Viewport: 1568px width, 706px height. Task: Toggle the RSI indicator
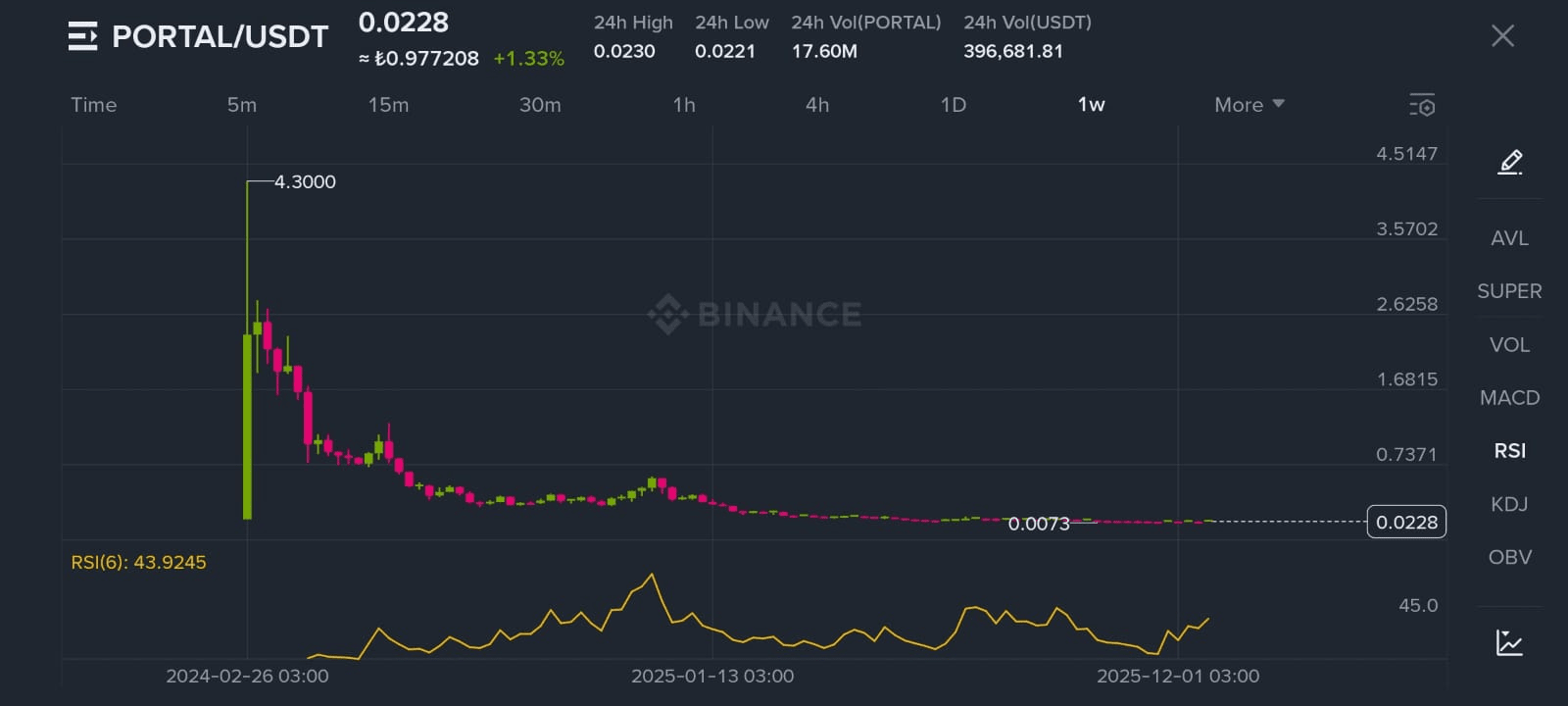click(x=1509, y=451)
